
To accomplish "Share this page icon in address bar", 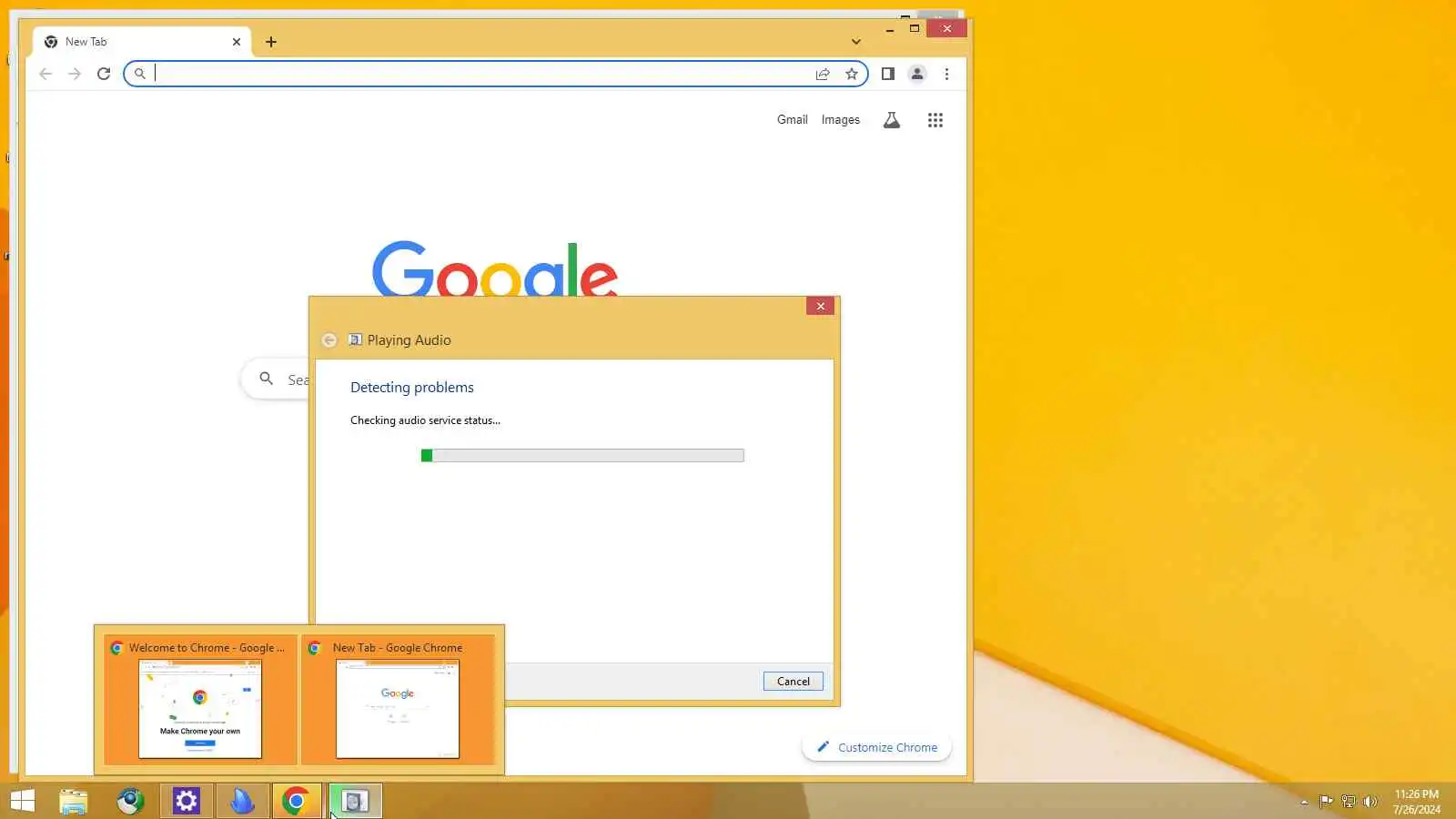I will (x=823, y=74).
